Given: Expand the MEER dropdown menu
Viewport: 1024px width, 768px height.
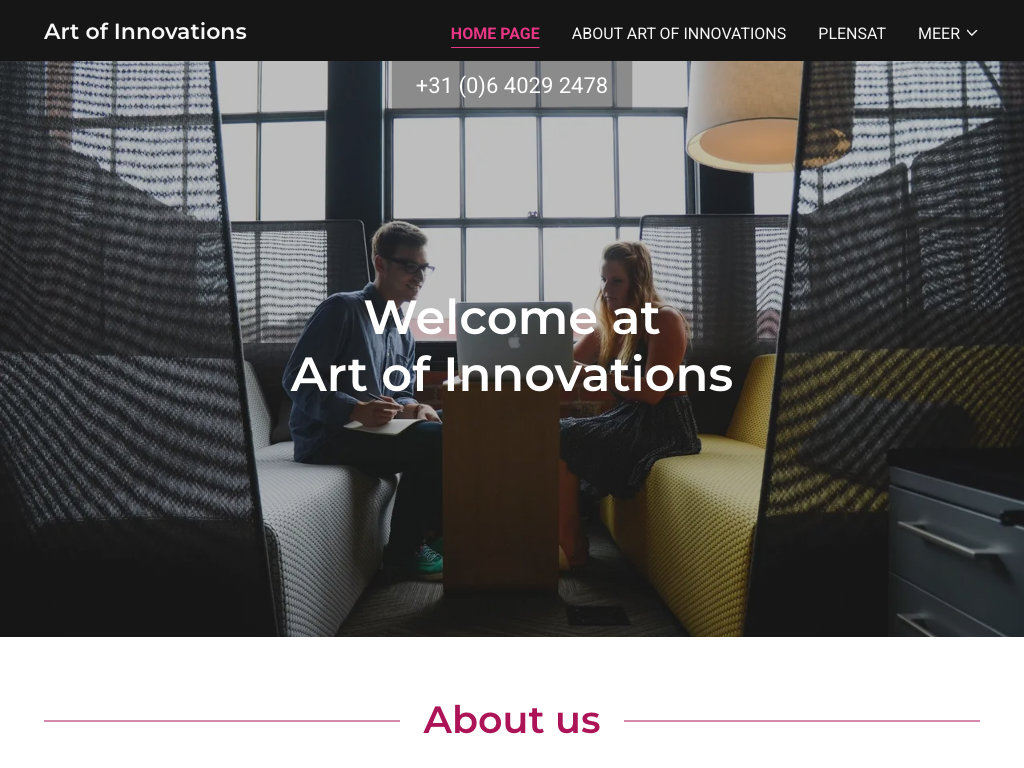Looking at the screenshot, I should click(x=948, y=33).
